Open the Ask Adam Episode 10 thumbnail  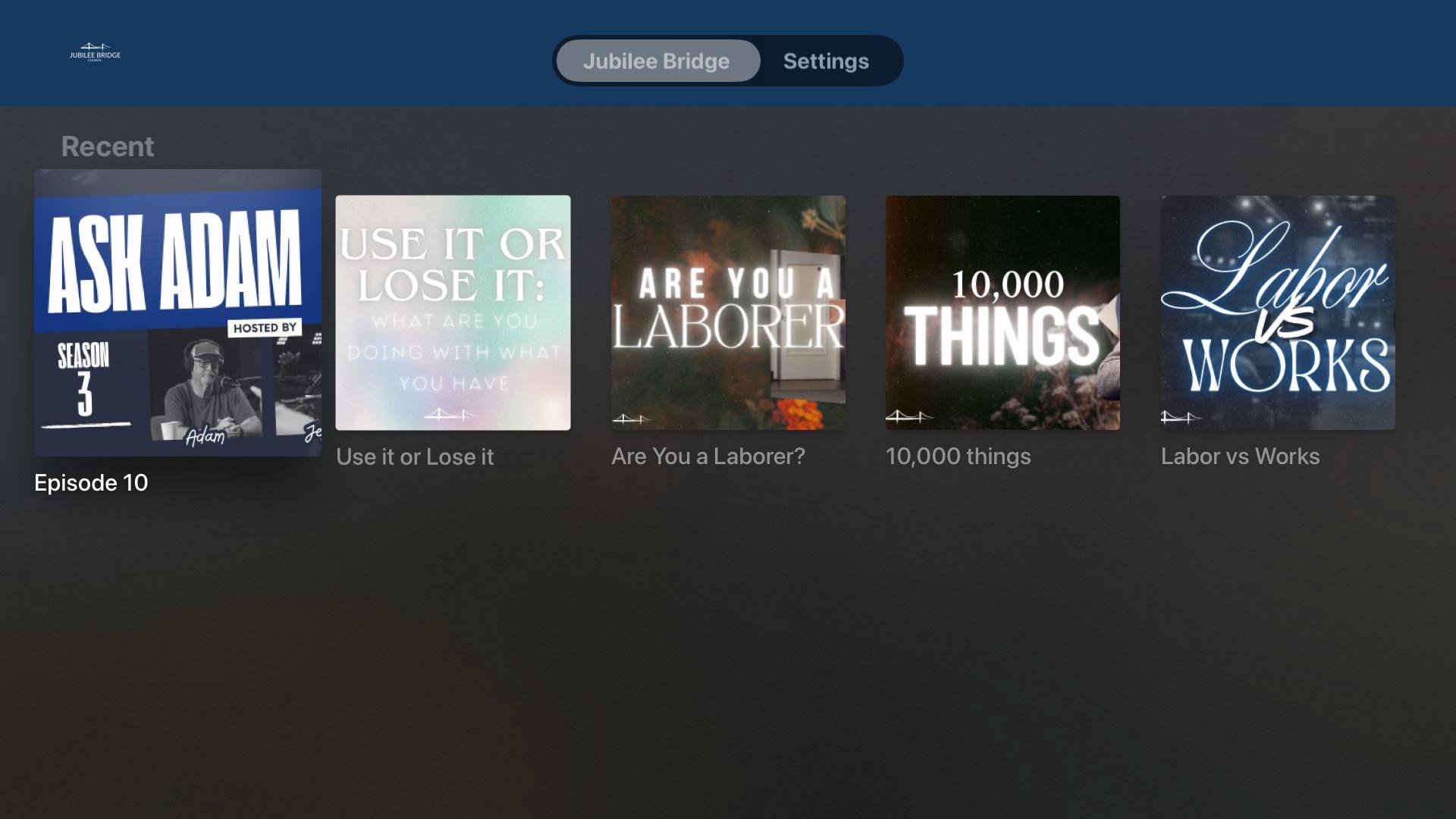pos(177,312)
